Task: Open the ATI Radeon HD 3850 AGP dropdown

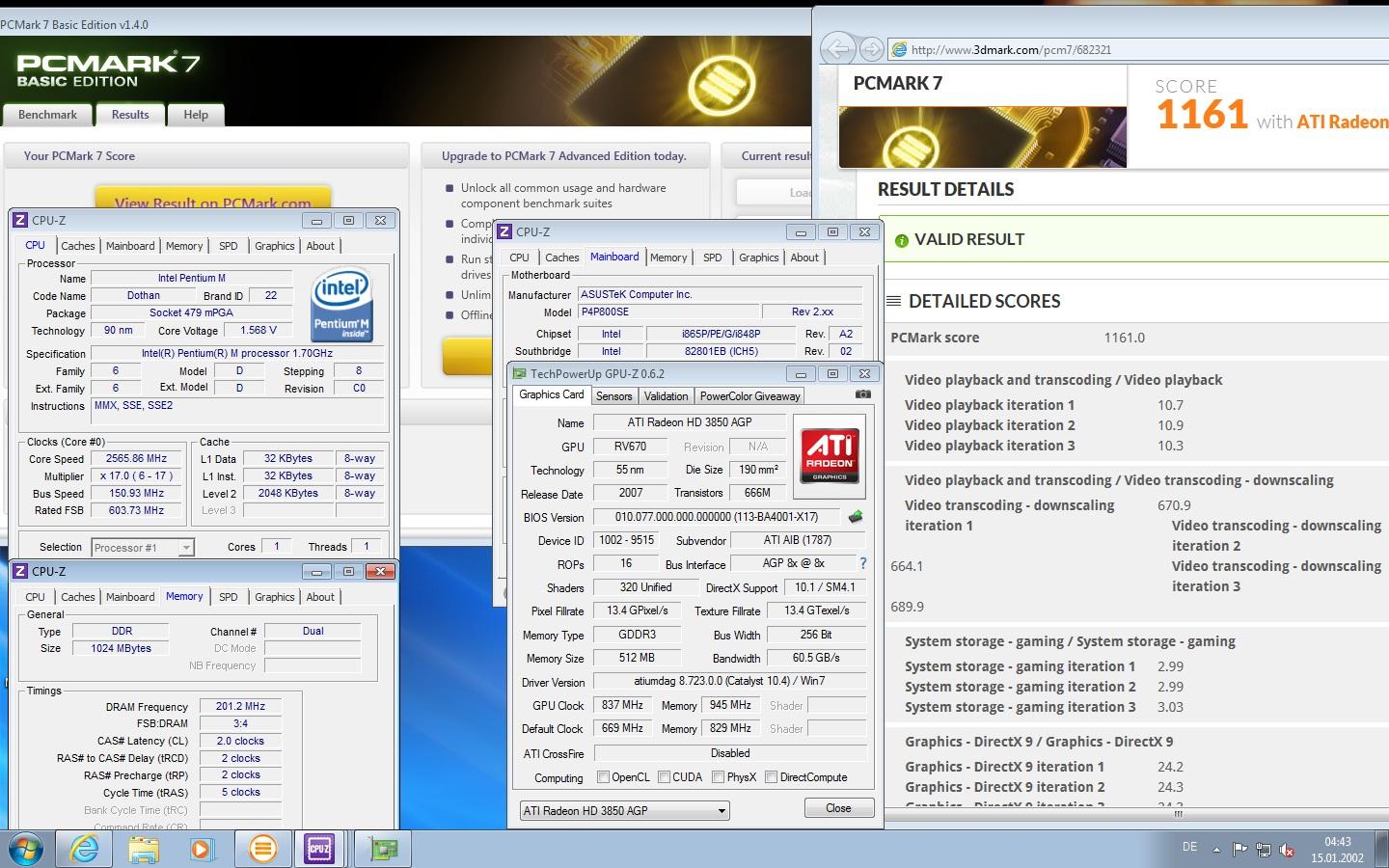Action: 624,811
